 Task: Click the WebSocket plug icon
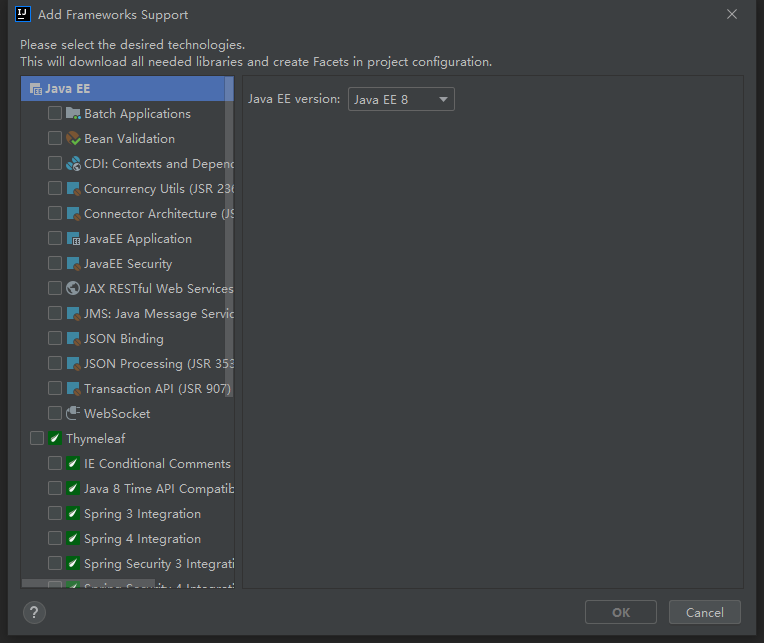pyautogui.click(x=73, y=413)
